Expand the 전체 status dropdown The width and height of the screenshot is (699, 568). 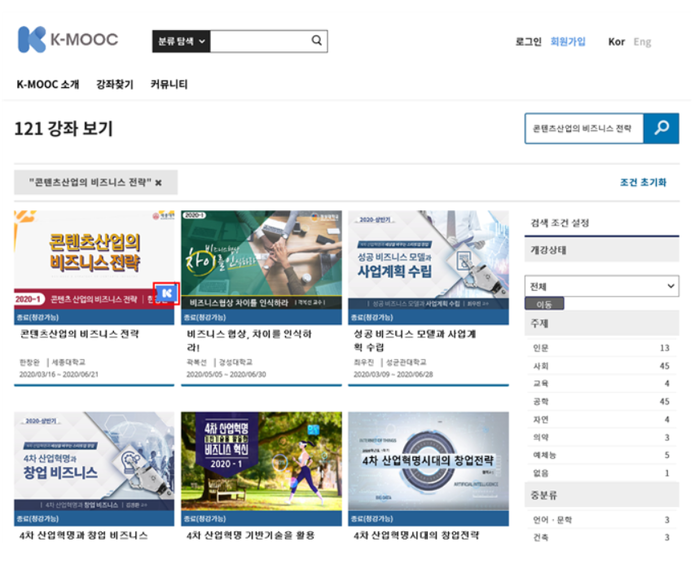pyautogui.click(x=602, y=286)
